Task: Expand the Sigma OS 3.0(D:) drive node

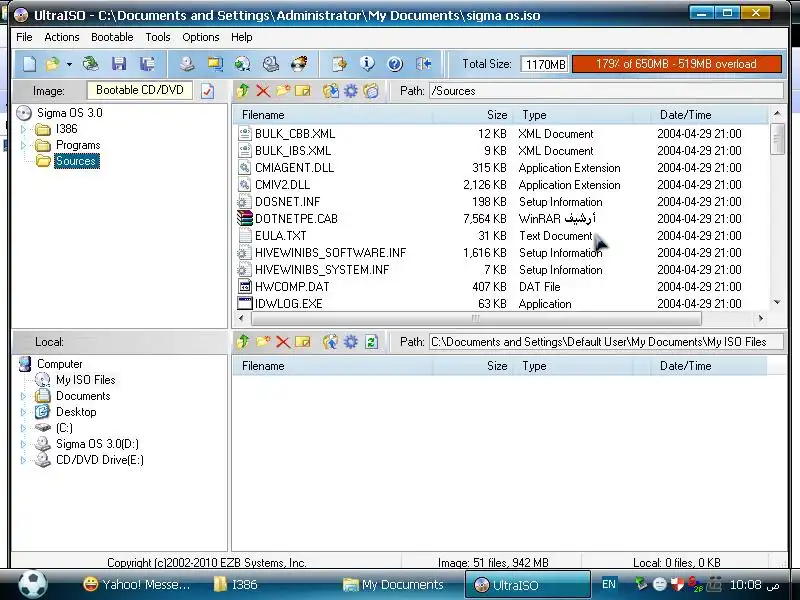Action: click(x=23, y=444)
